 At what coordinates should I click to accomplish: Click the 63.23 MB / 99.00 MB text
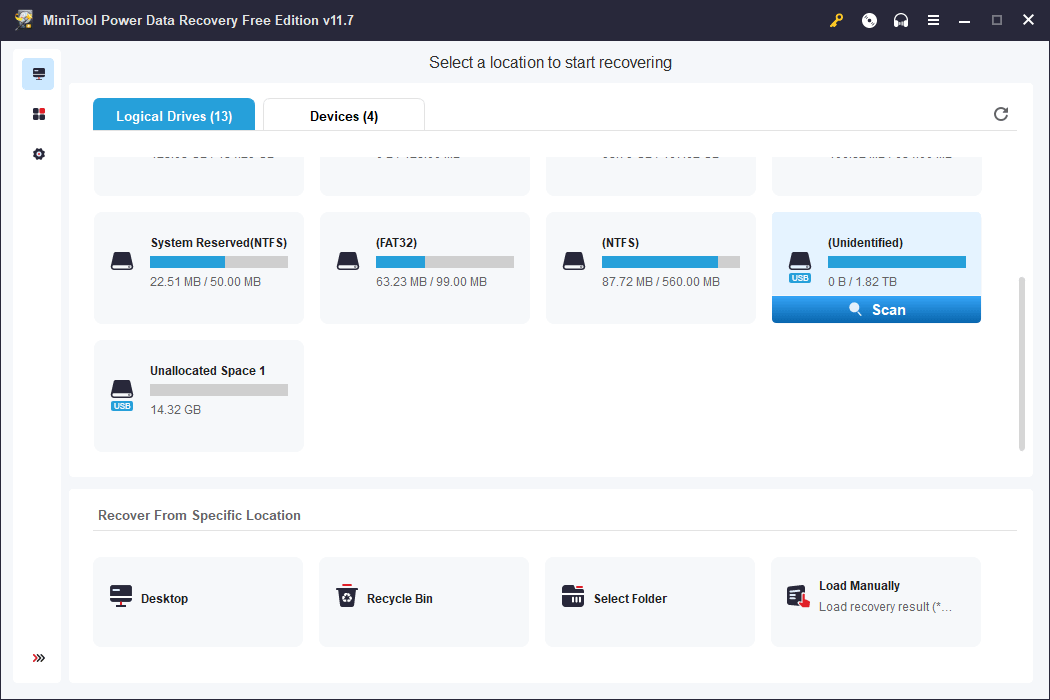[431, 282]
